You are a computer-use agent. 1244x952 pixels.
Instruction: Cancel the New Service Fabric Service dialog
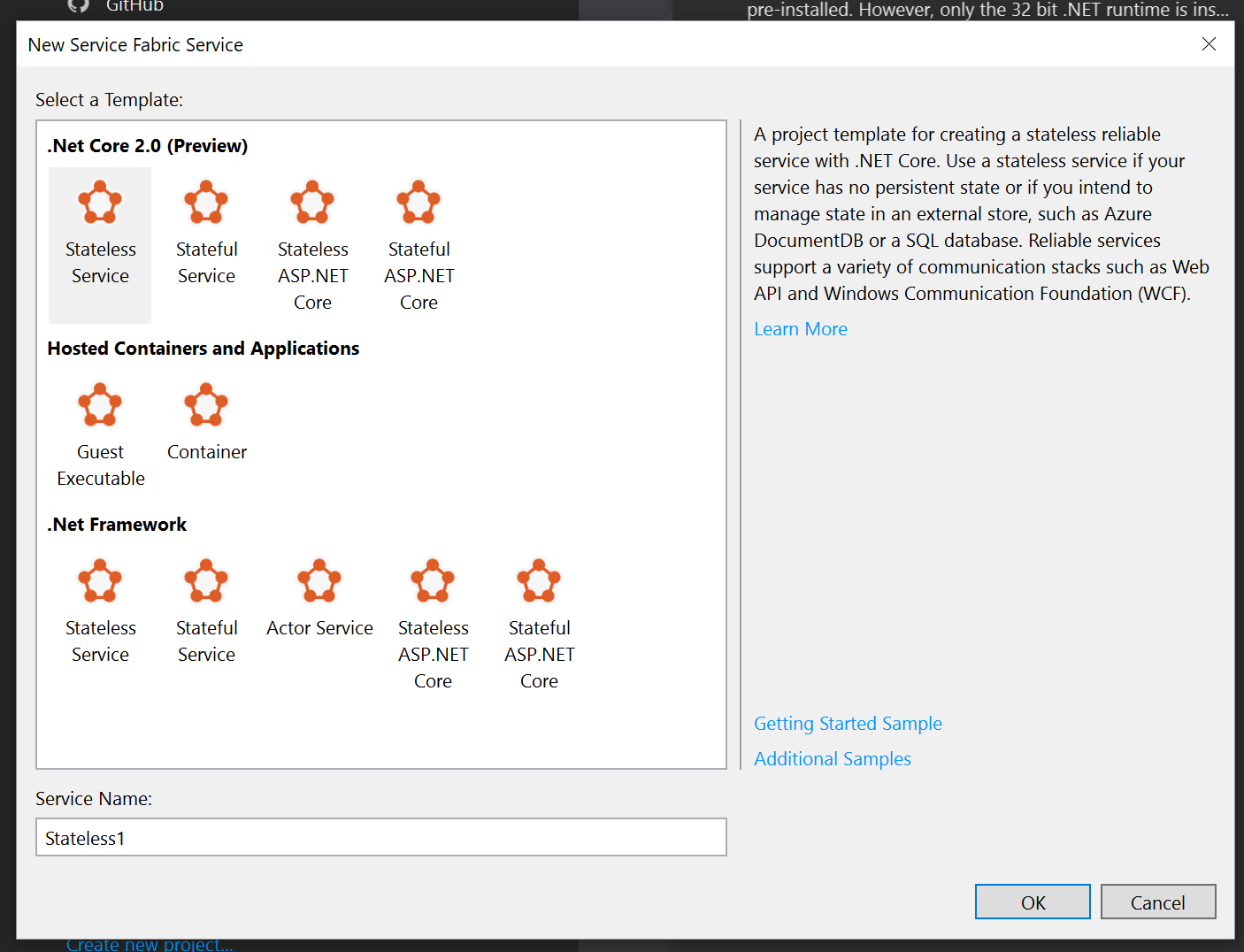(1157, 902)
